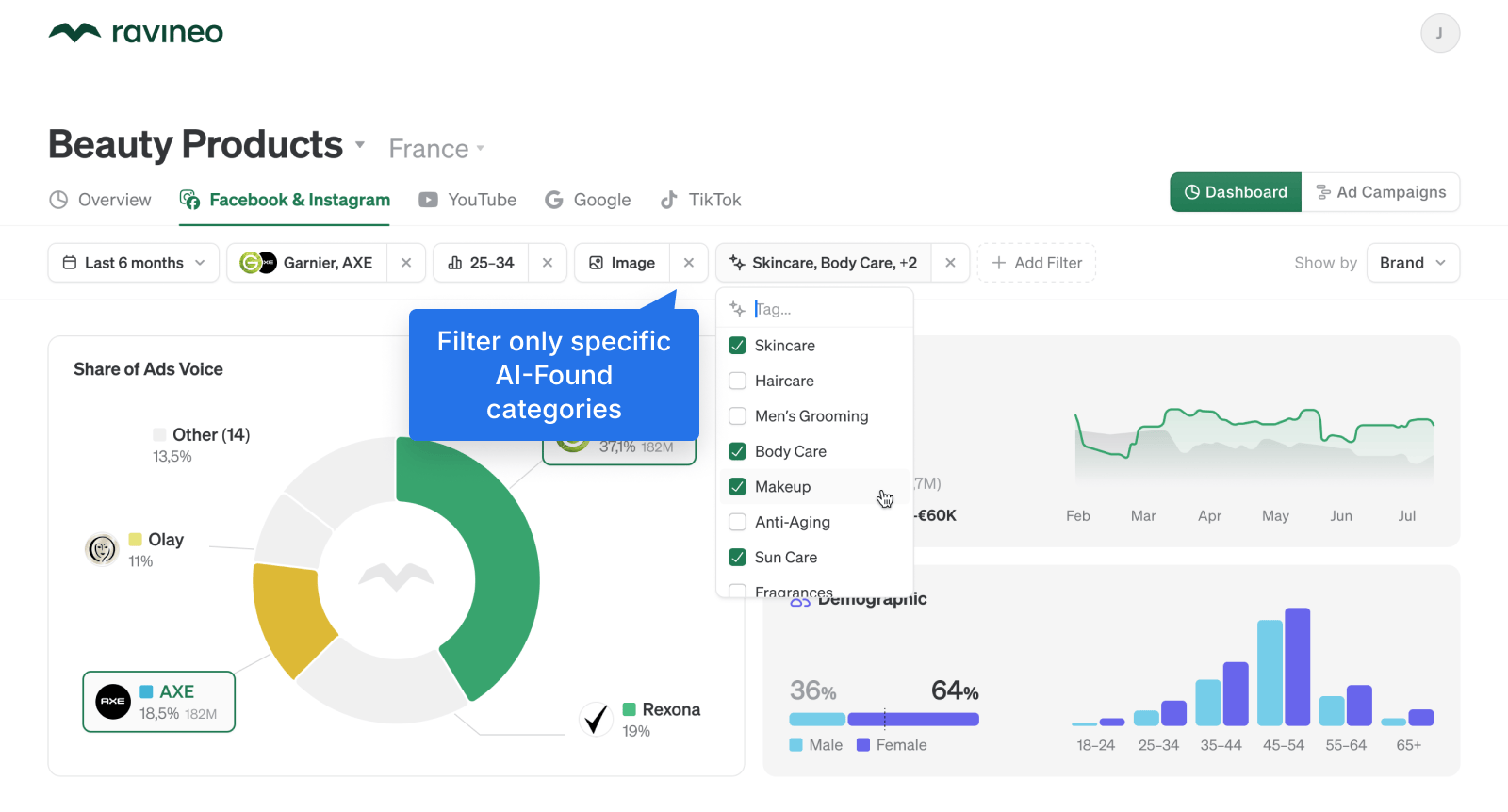Click the center ravineo logo in donut

coord(397,577)
